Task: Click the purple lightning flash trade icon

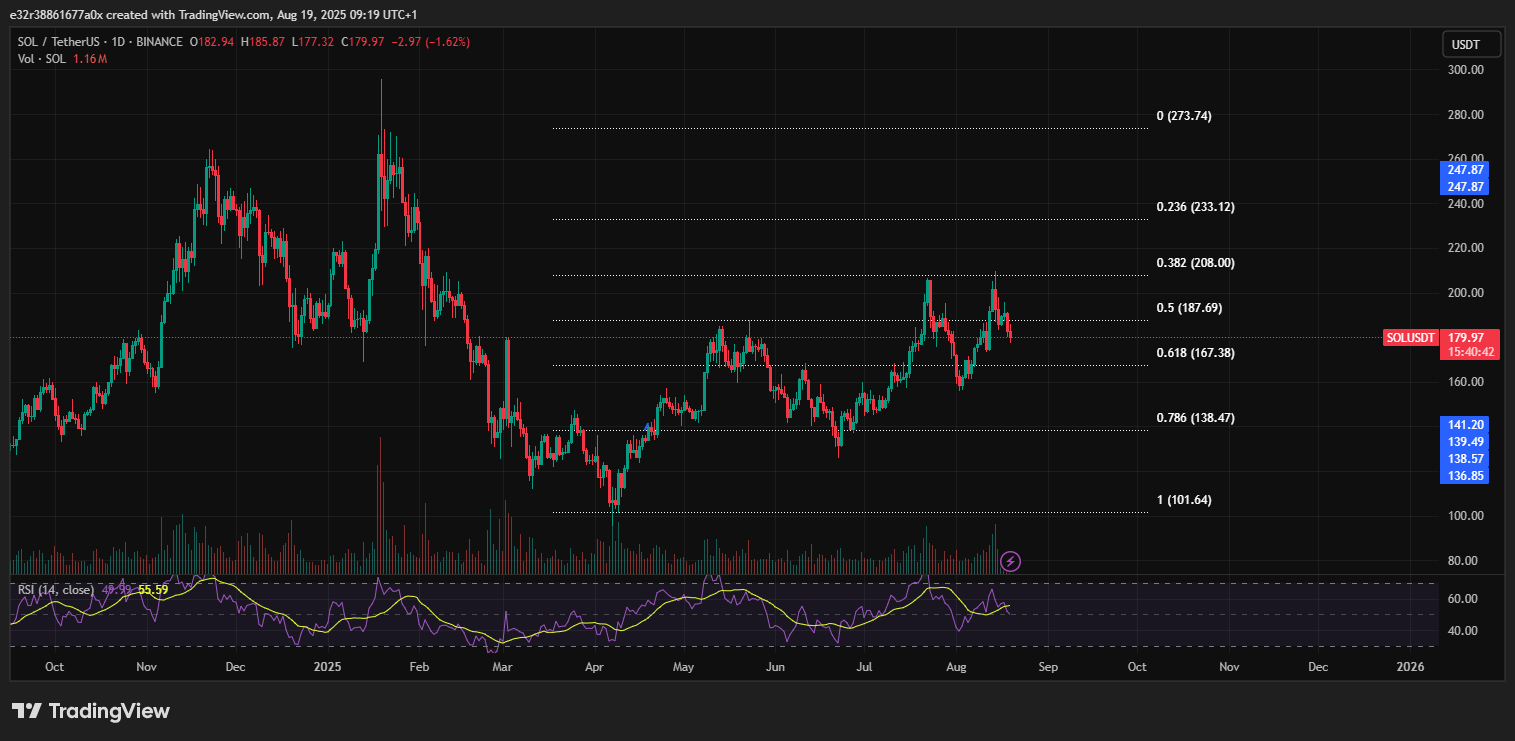Action: click(x=1010, y=561)
